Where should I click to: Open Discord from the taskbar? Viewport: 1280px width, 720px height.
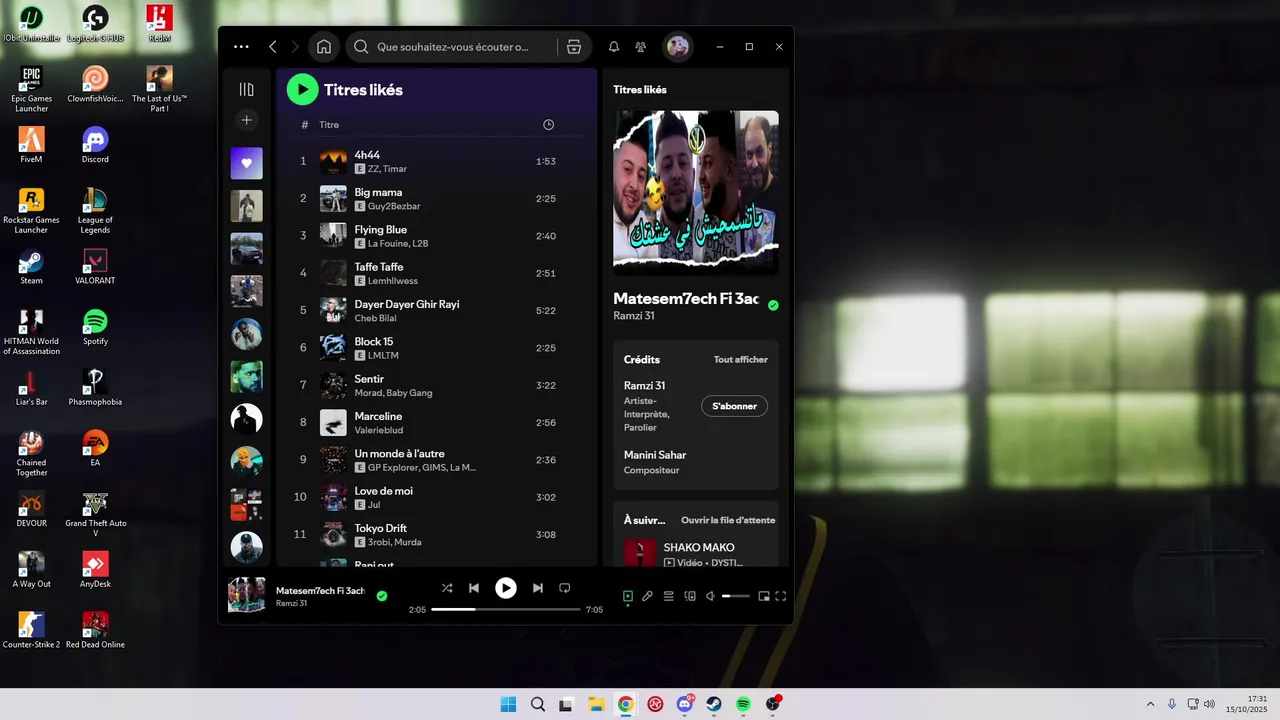685,704
